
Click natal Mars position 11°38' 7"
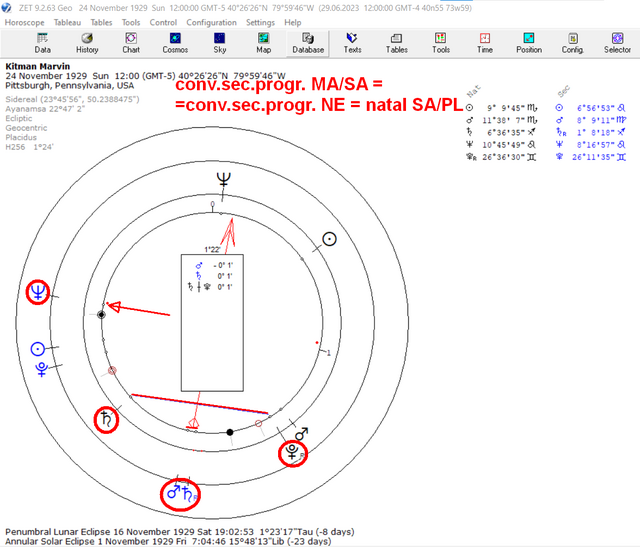[x=502, y=120]
